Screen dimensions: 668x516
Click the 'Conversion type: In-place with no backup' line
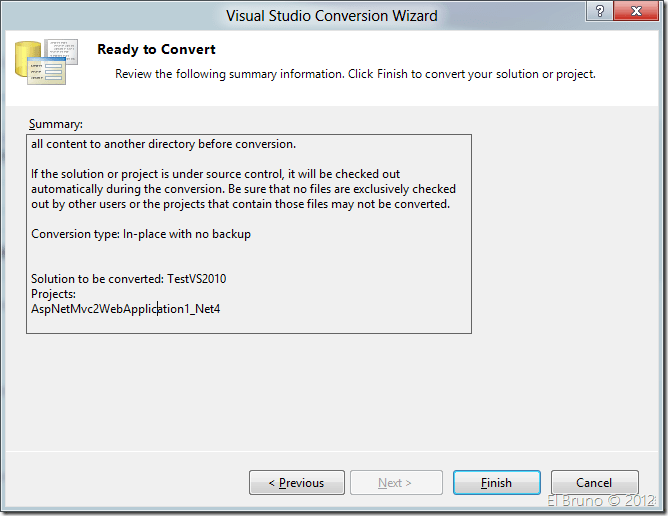[141, 234]
